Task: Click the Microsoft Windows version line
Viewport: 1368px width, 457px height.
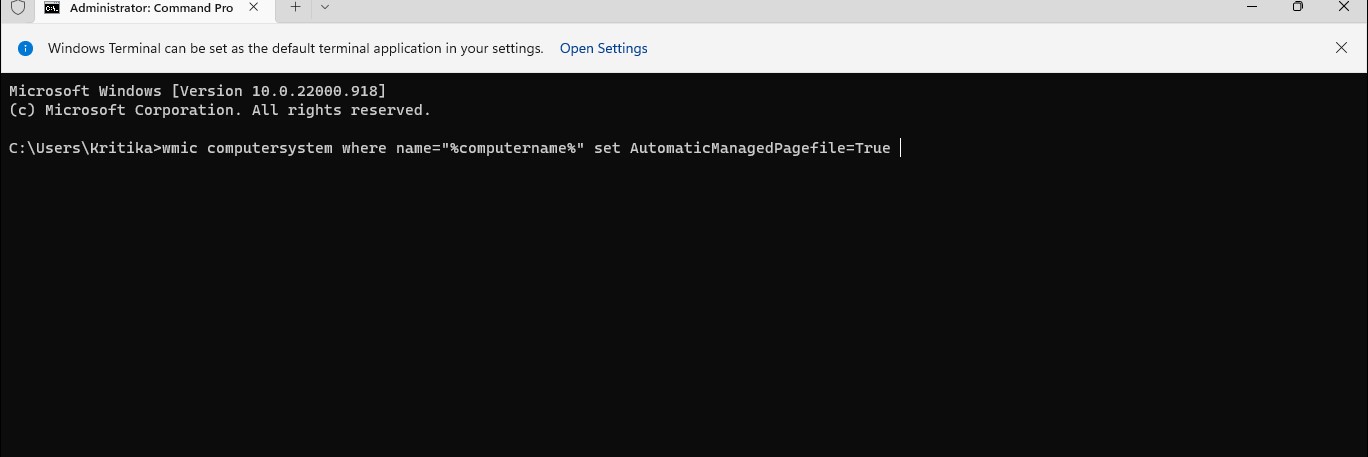Action: [197, 91]
